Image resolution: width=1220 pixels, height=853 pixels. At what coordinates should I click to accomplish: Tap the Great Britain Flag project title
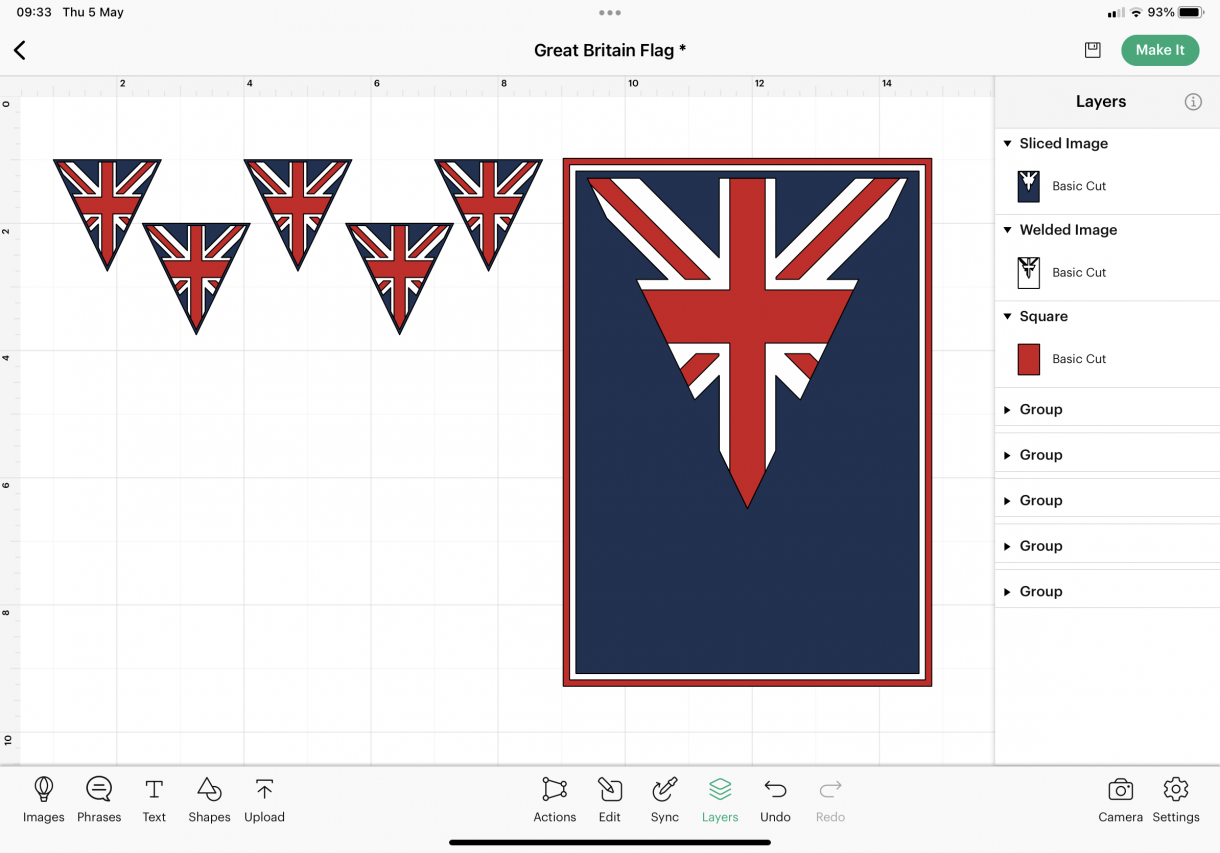(609, 50)
